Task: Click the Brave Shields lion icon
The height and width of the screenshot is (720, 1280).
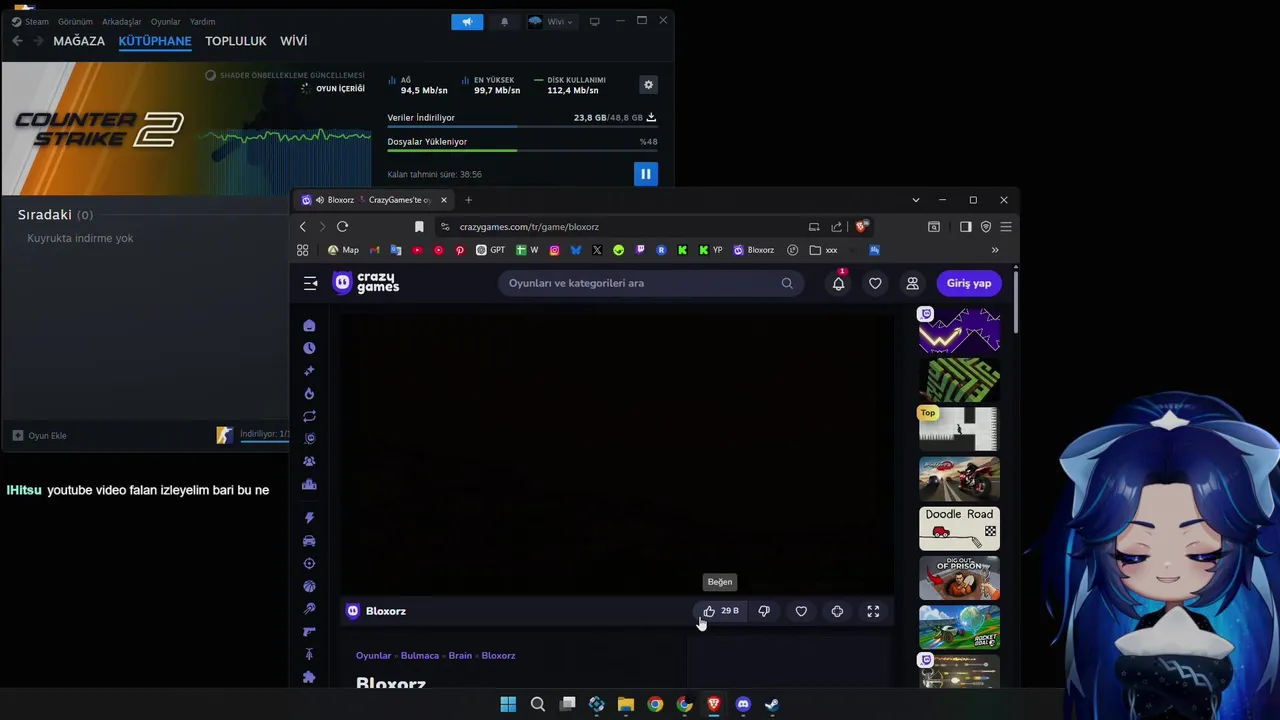Action: (x=861, y=227)
